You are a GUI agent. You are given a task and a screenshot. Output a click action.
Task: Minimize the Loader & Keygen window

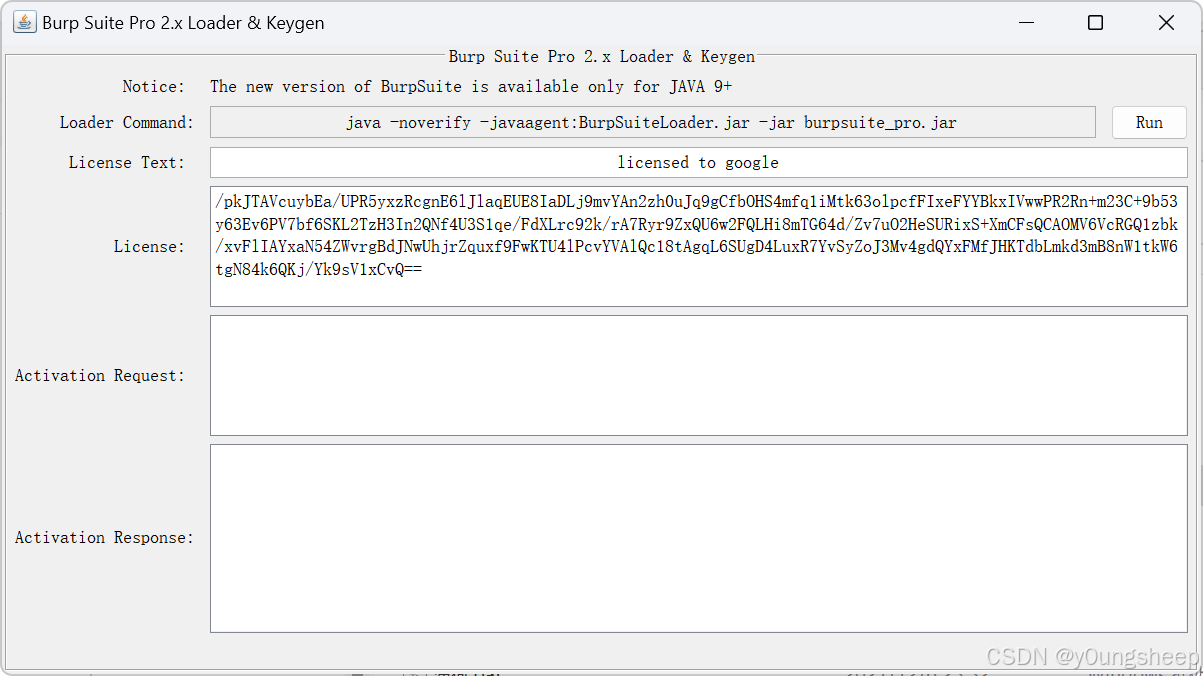[1026, 23]
